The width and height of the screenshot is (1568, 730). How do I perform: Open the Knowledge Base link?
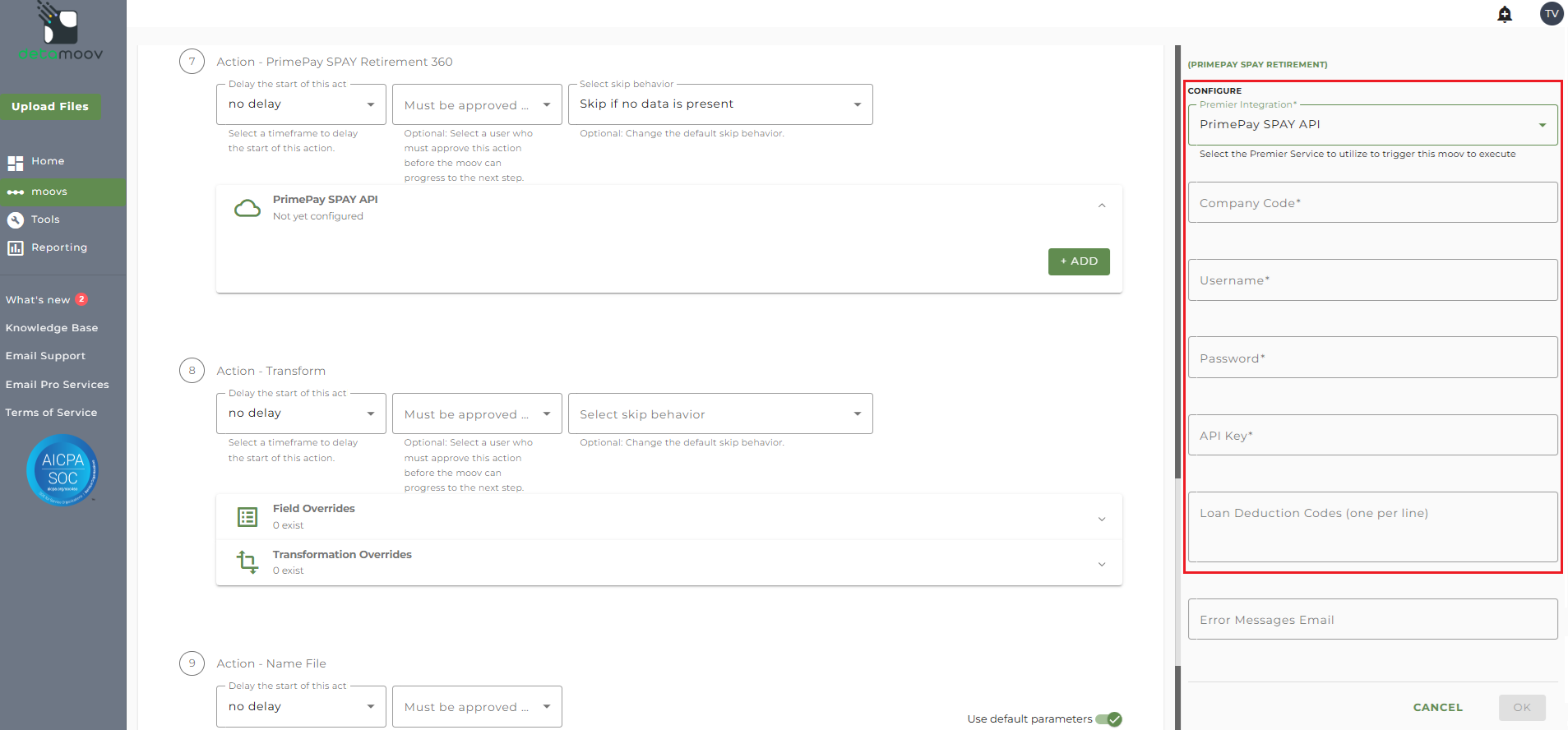tap(52, 328)
